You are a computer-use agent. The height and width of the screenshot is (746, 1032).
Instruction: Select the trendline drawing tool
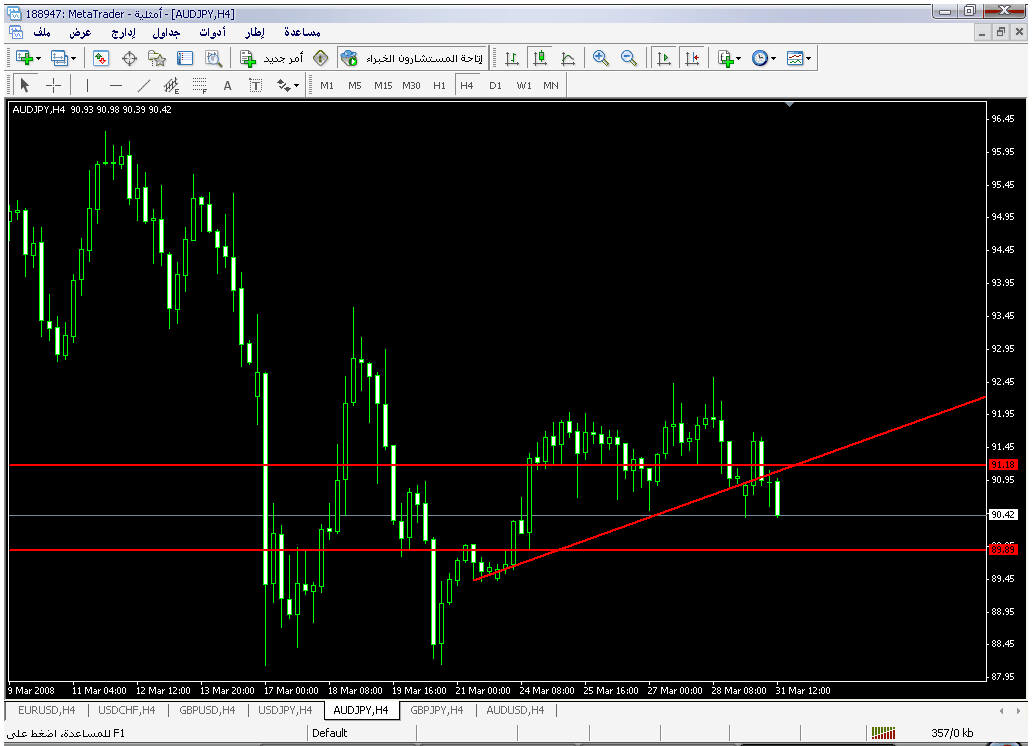144,85
